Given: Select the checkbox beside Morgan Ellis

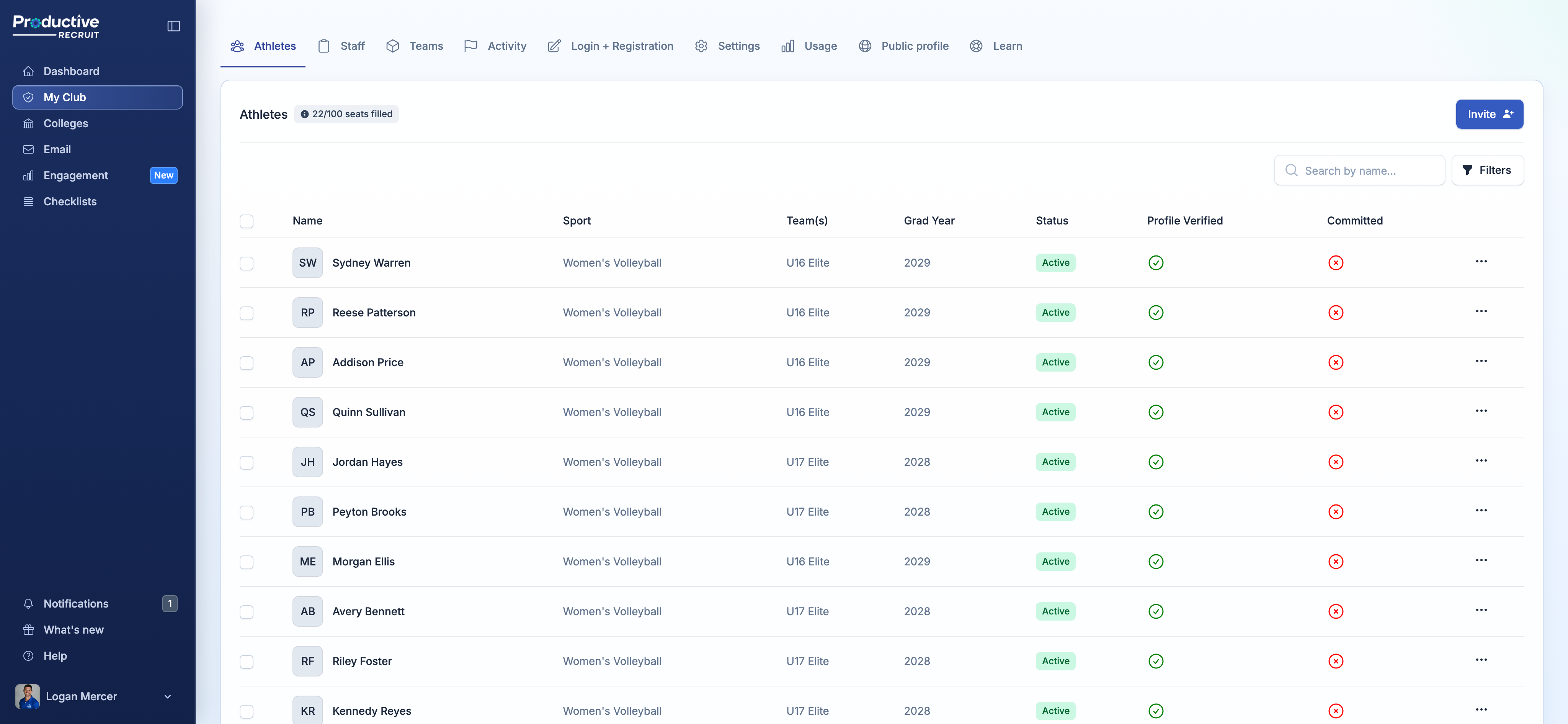Looking at the screenshot, I should tap(247, 562).
